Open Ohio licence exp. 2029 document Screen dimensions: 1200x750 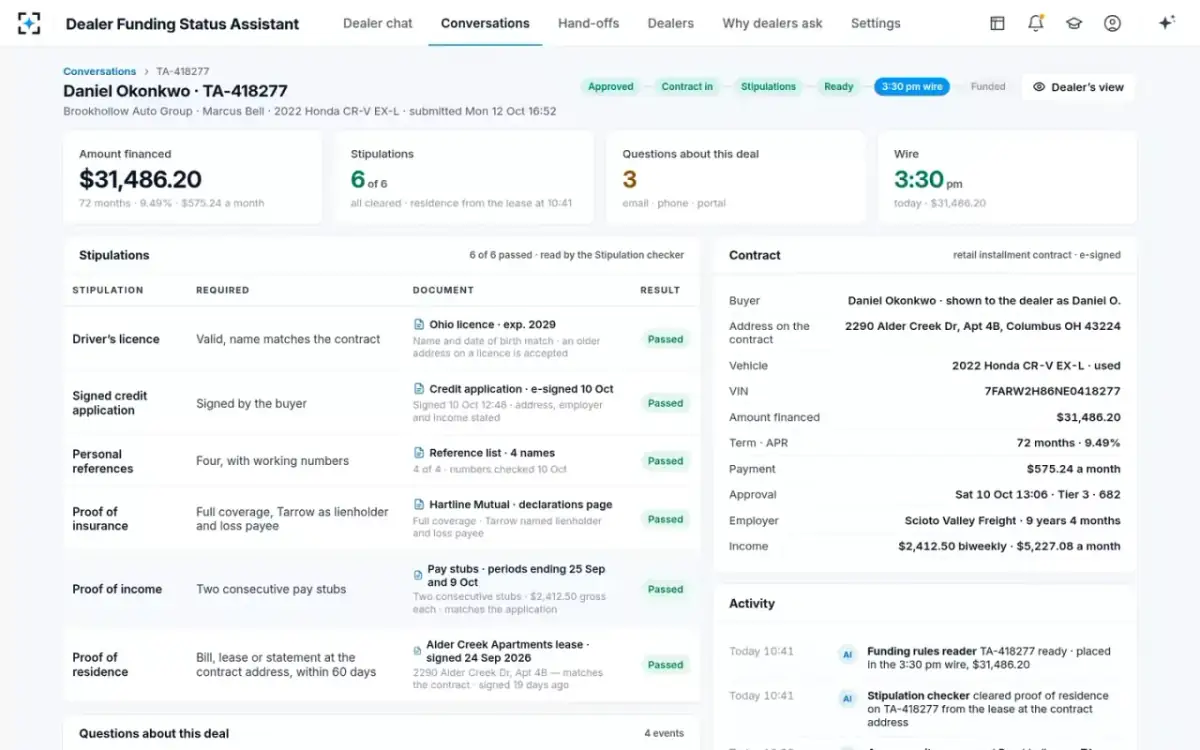click(x=492, y=324)
